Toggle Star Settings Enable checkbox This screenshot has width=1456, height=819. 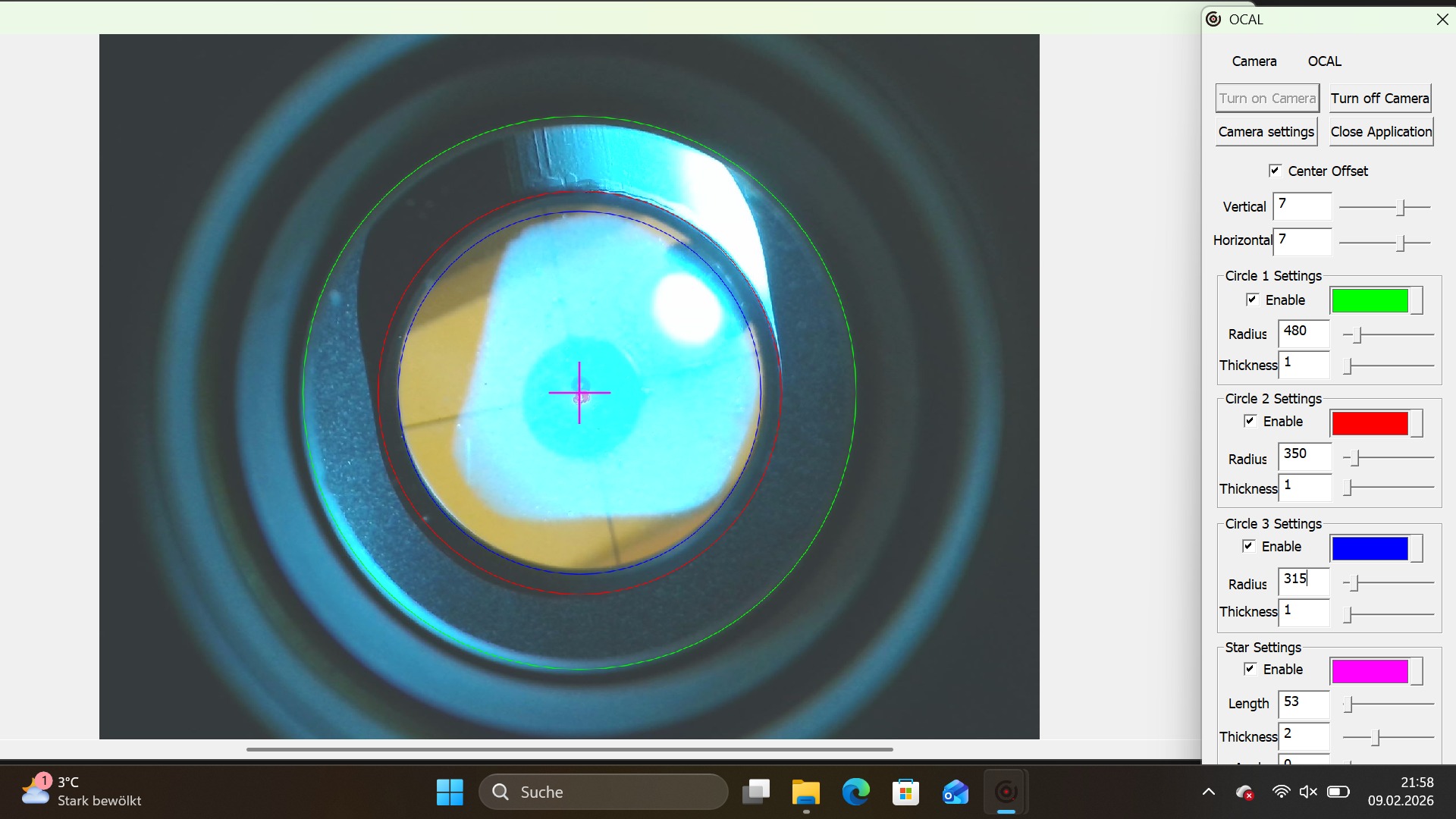1250,669
